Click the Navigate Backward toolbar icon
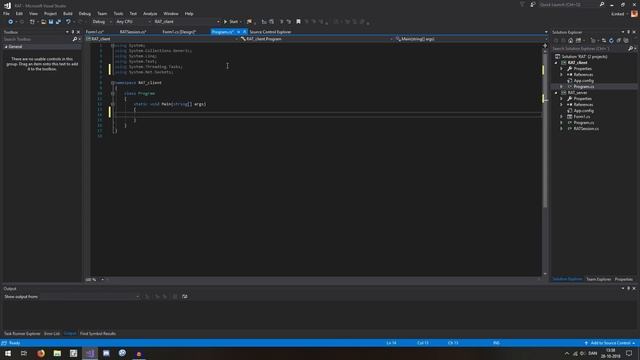The width and height of the screenshot is (640, 360). 11,22
